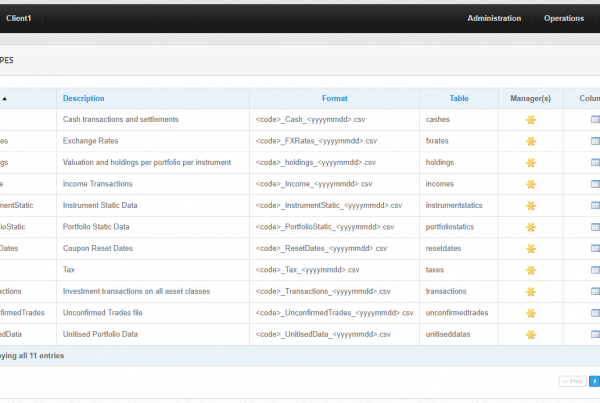Open managers icon for Portfolio Static Data row

click(x=530, y=227)
